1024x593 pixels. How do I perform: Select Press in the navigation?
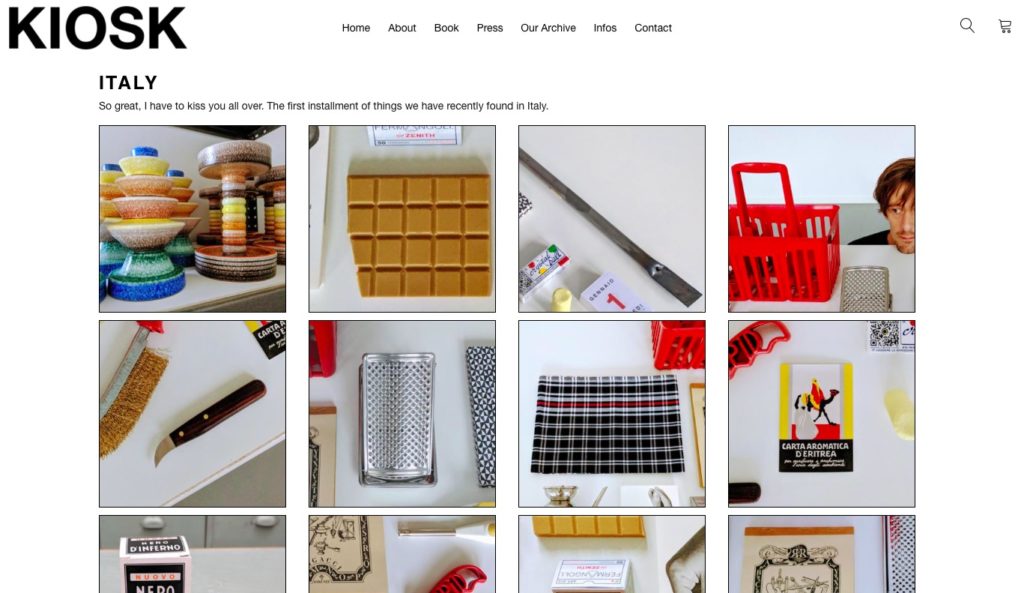coord(489,28)
